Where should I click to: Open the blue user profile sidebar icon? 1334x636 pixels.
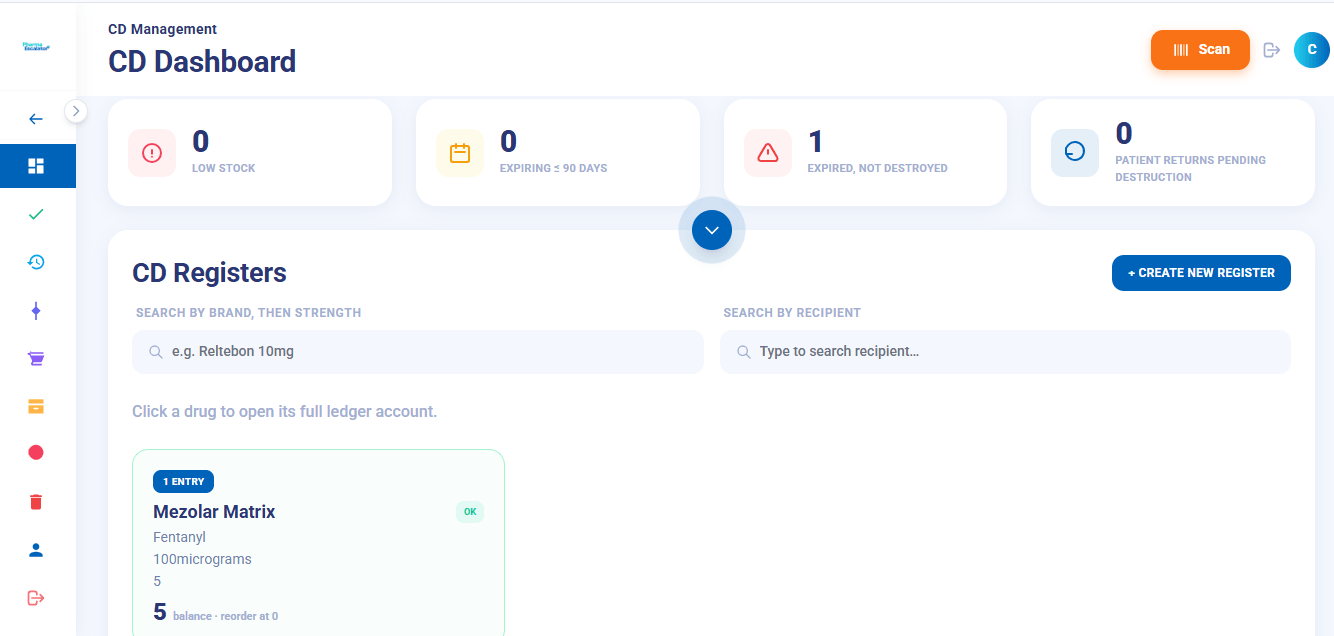tap(36, 550)
